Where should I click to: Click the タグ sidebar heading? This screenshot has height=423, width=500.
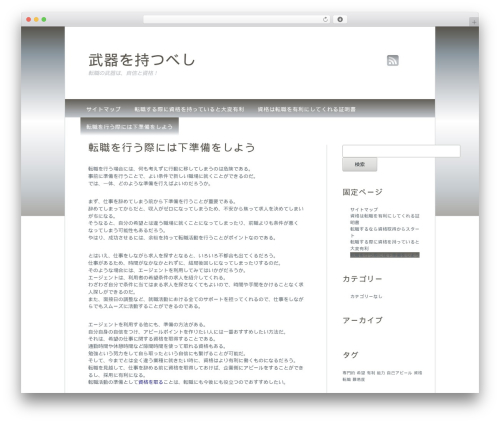(350, 355)
